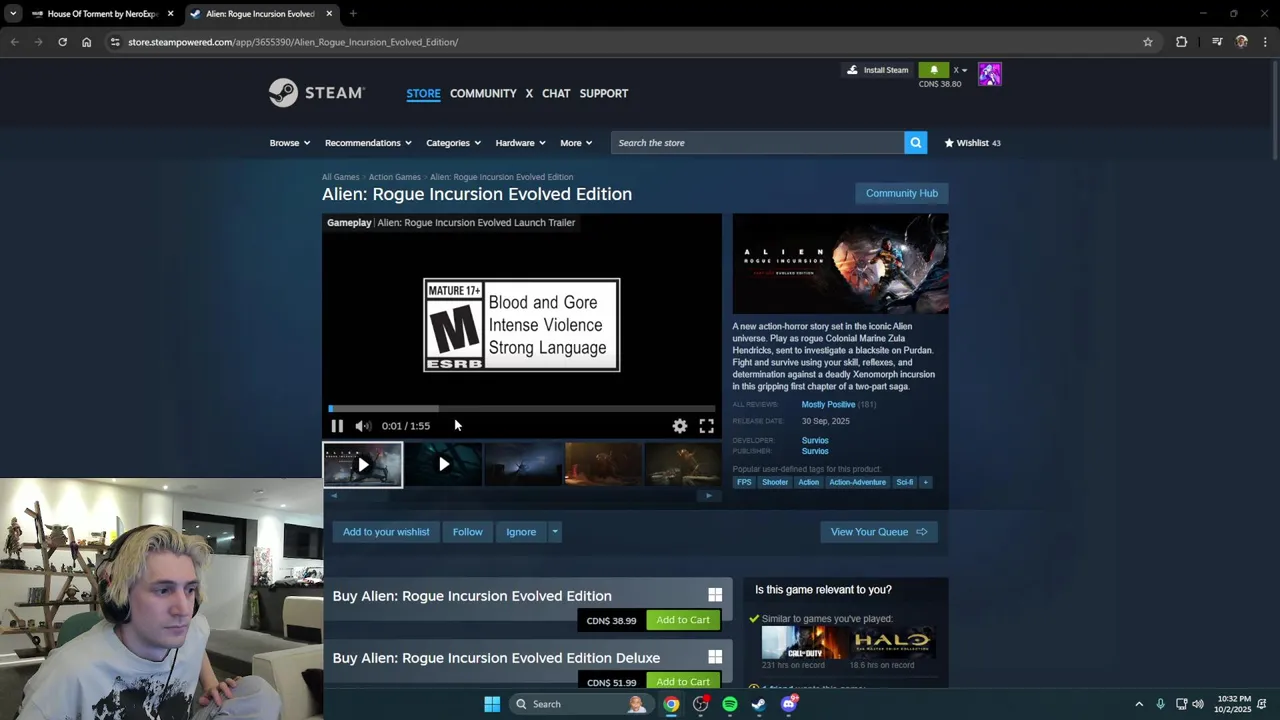Open the Mostly Positive reviews link
The width and height of the screenshot is (1280, 720).
828,405
